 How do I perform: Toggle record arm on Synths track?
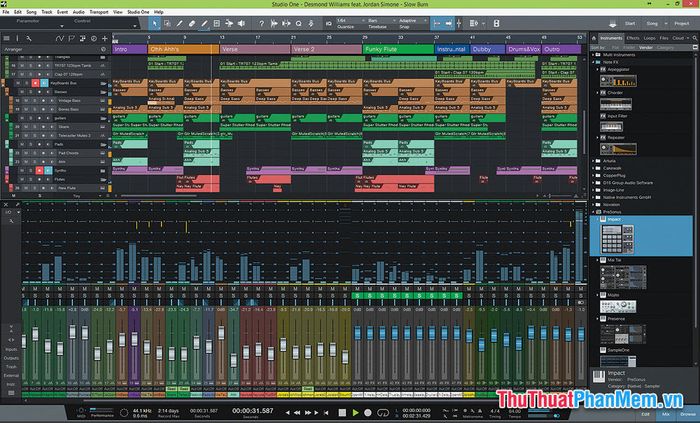pyautogui.click(x=39, y=170)
